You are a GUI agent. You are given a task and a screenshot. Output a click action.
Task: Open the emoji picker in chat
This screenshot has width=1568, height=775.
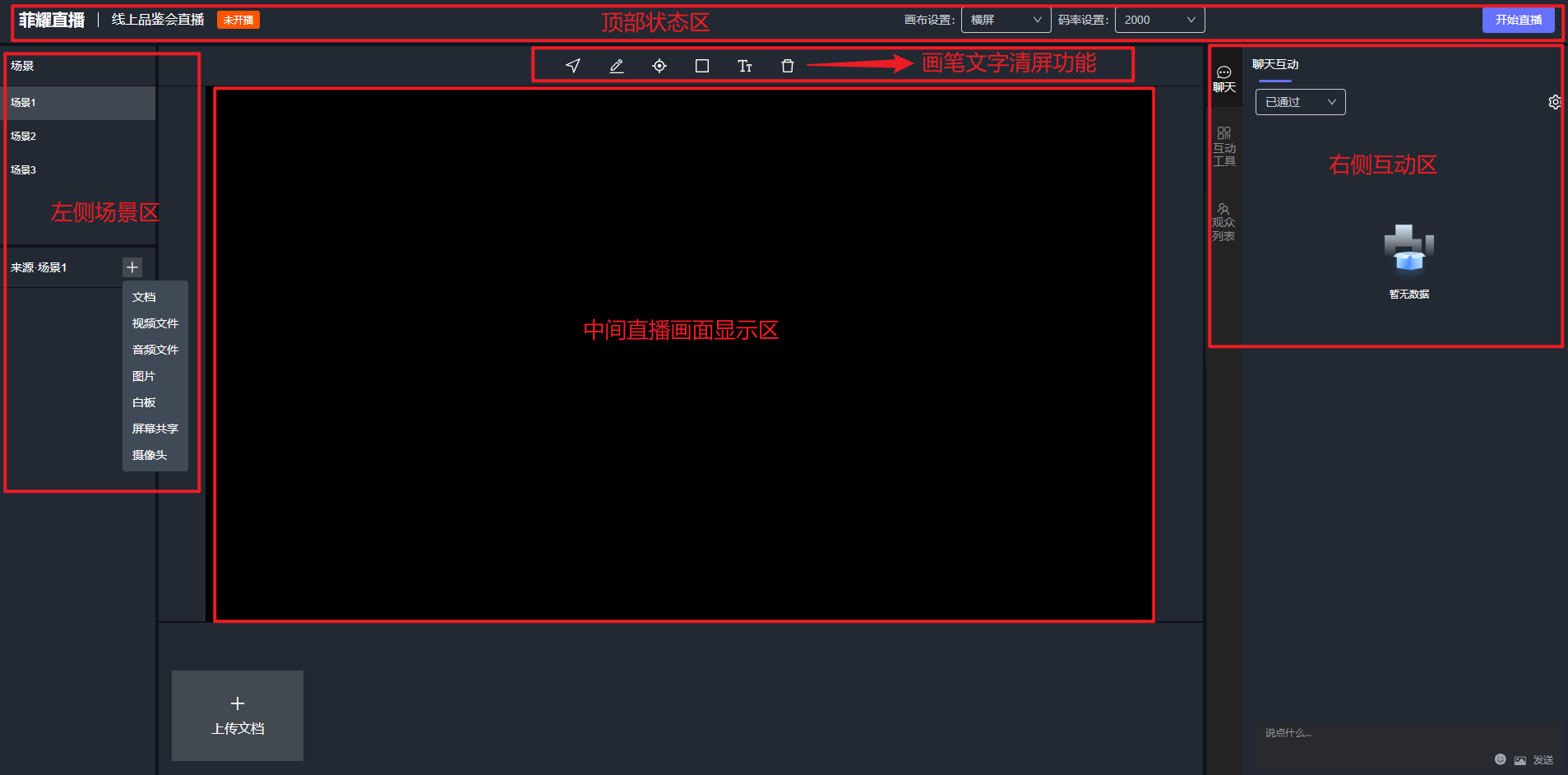pos(1500,759)
